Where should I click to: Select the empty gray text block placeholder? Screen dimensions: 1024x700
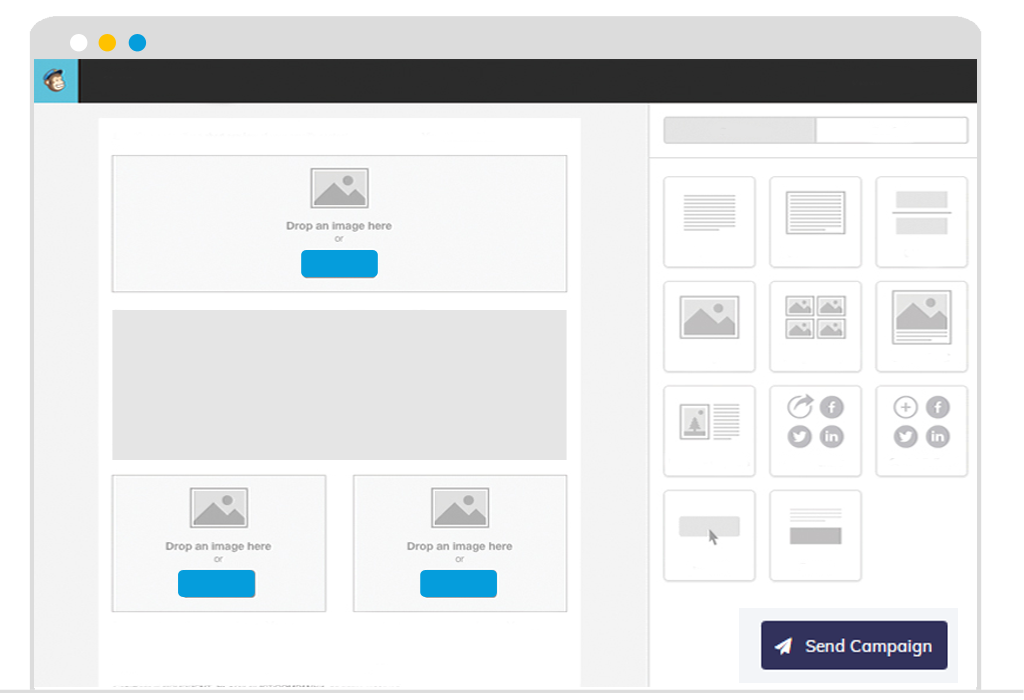click(x=339, y=384)
